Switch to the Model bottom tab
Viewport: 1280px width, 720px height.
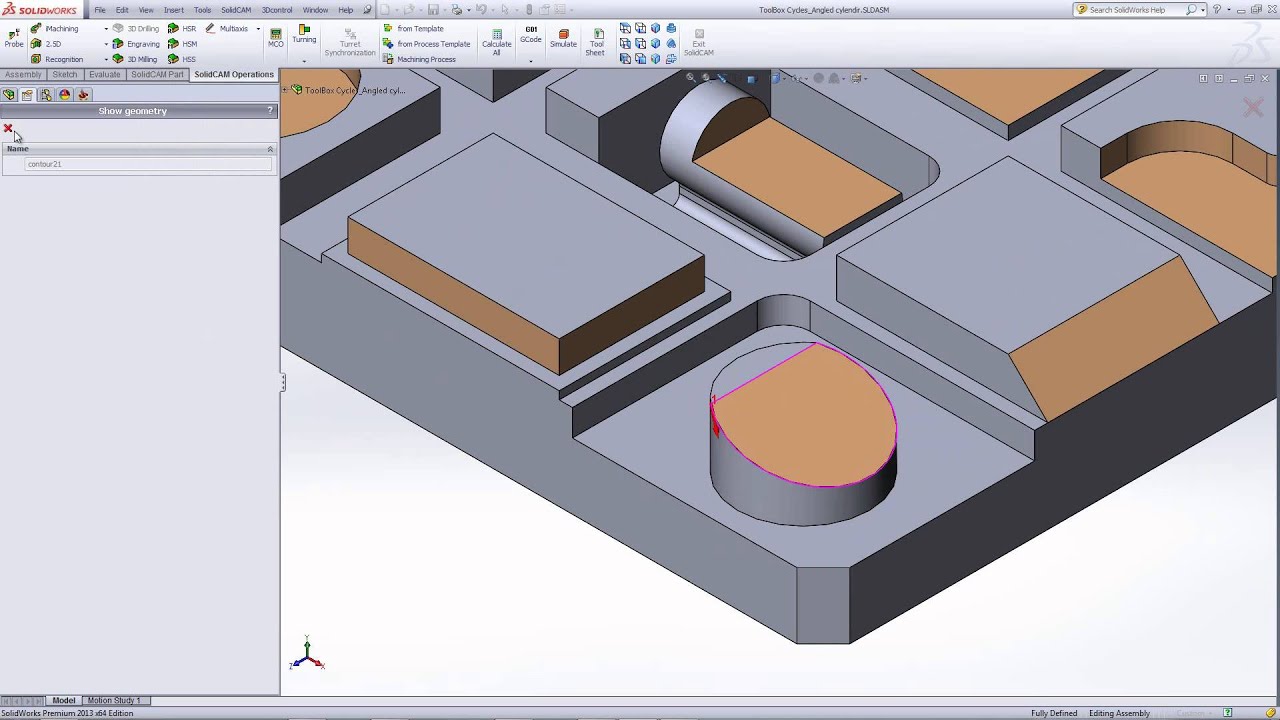click(64, 700)
